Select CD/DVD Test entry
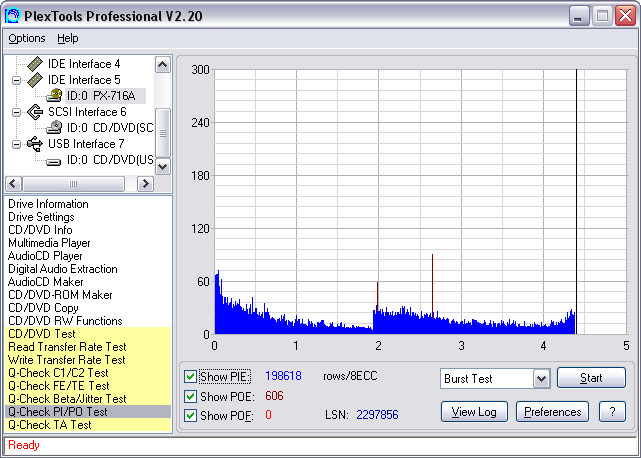Image resolution: width=641 pixels, height=458 pixels. pyautogui.click(x=89, y=334)
